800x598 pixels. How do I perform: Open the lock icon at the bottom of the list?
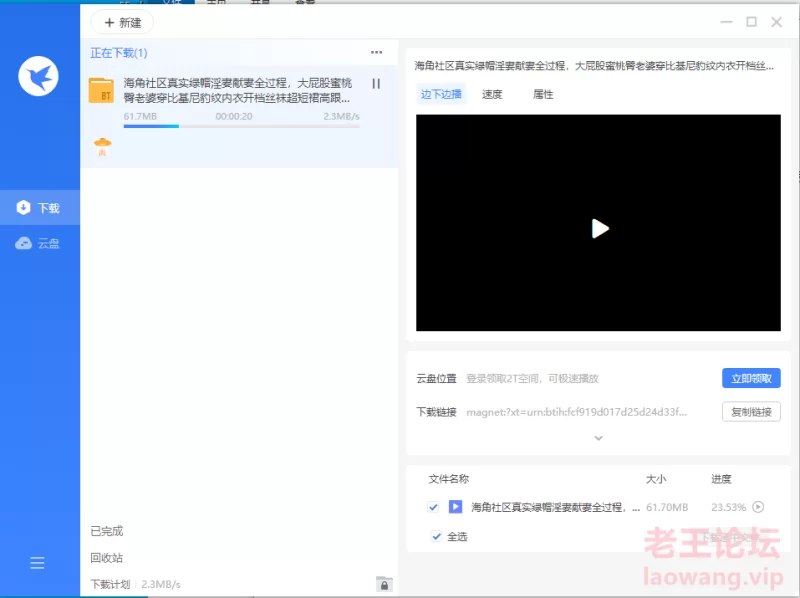pyautogui.click(x=384, y=584)
